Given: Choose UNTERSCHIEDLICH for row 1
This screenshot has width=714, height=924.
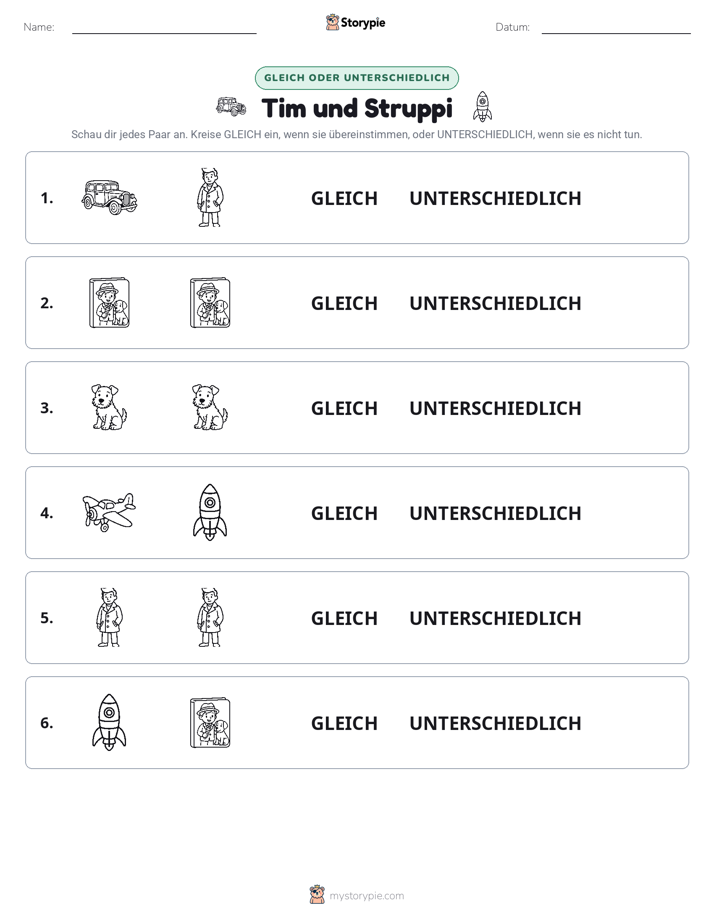Looking at the screenshot, I should 495,198.
